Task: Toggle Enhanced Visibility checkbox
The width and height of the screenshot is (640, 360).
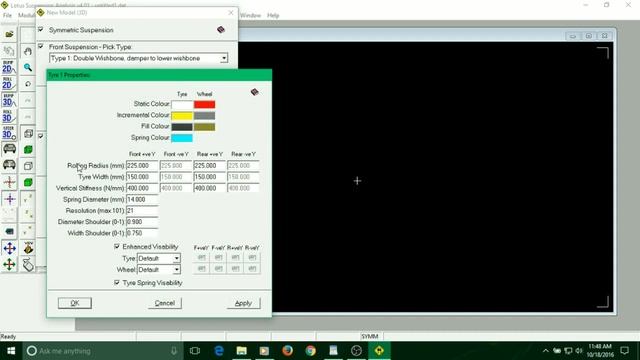Action: tap(117, 247)
